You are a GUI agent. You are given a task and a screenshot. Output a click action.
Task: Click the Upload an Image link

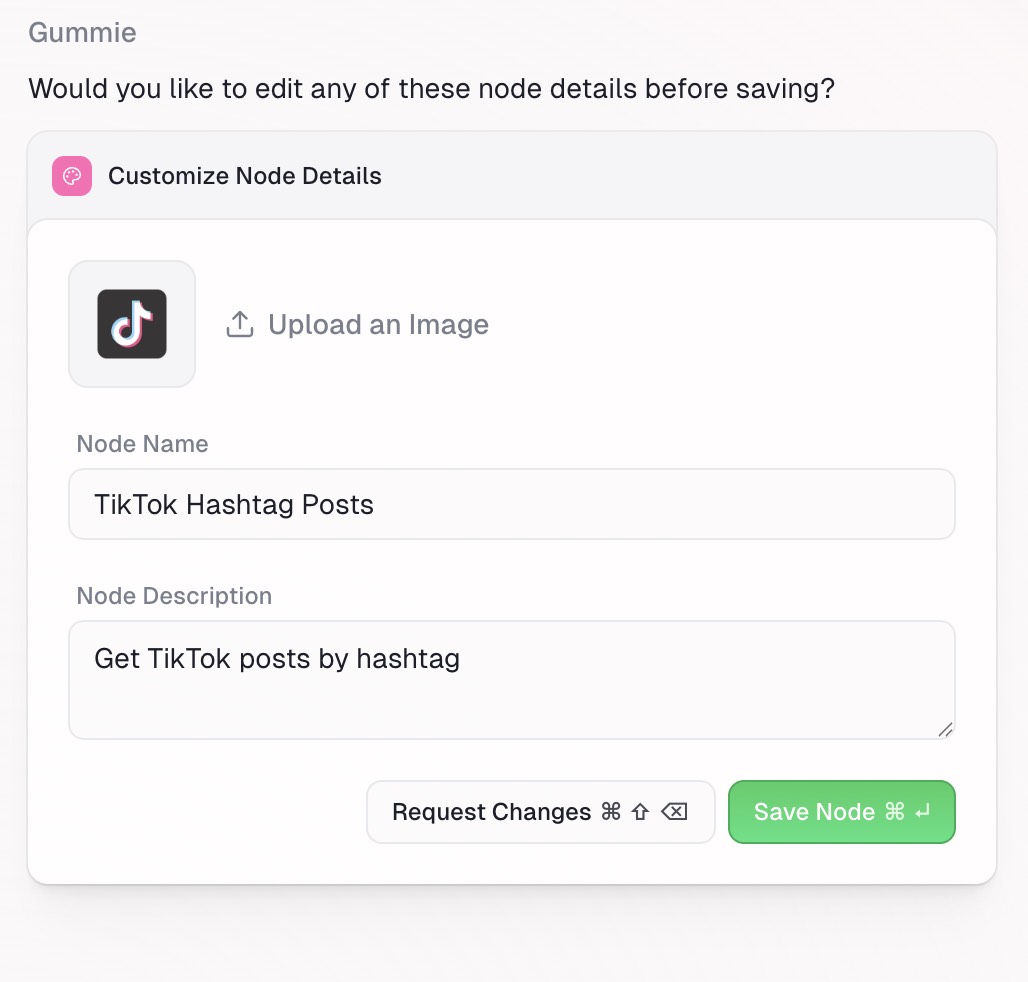[x=377, y=324]
